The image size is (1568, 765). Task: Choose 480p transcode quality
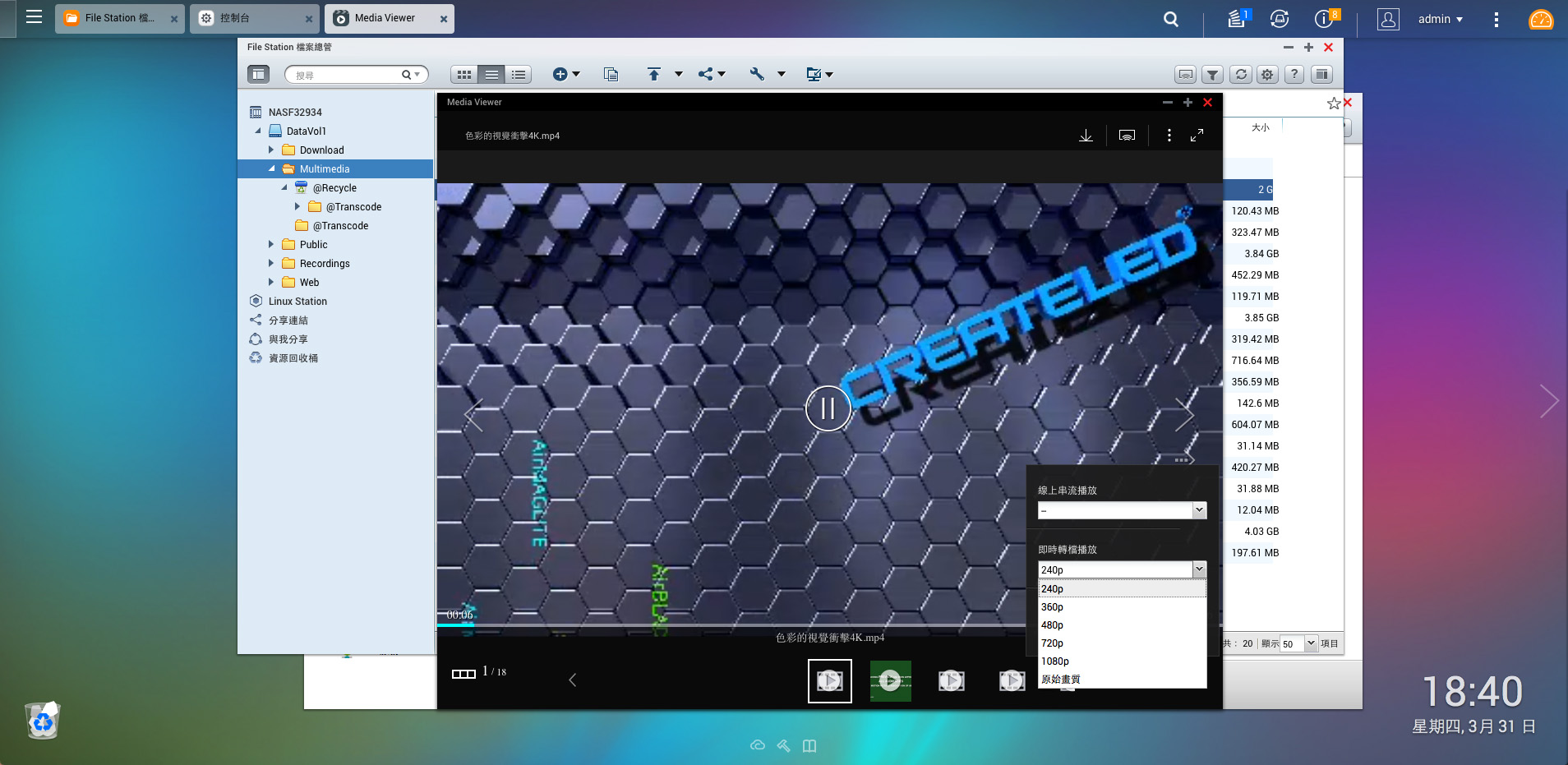(x=1122, y=625)
